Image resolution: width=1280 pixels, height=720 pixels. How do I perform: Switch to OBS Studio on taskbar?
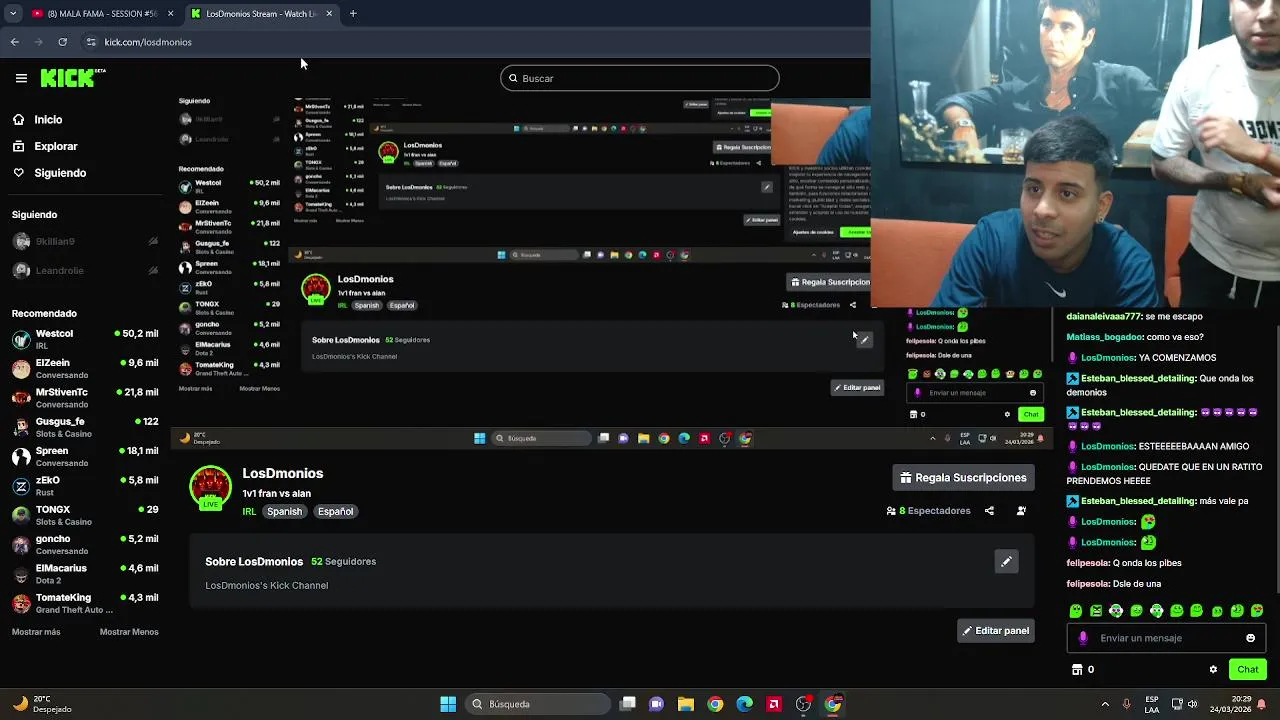(x=803, y=704)
